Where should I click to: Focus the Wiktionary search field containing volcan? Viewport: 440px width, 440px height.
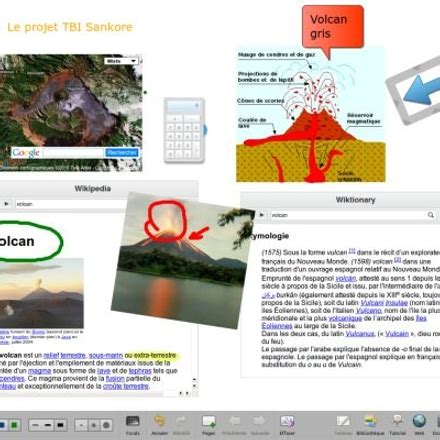point(353,215)
